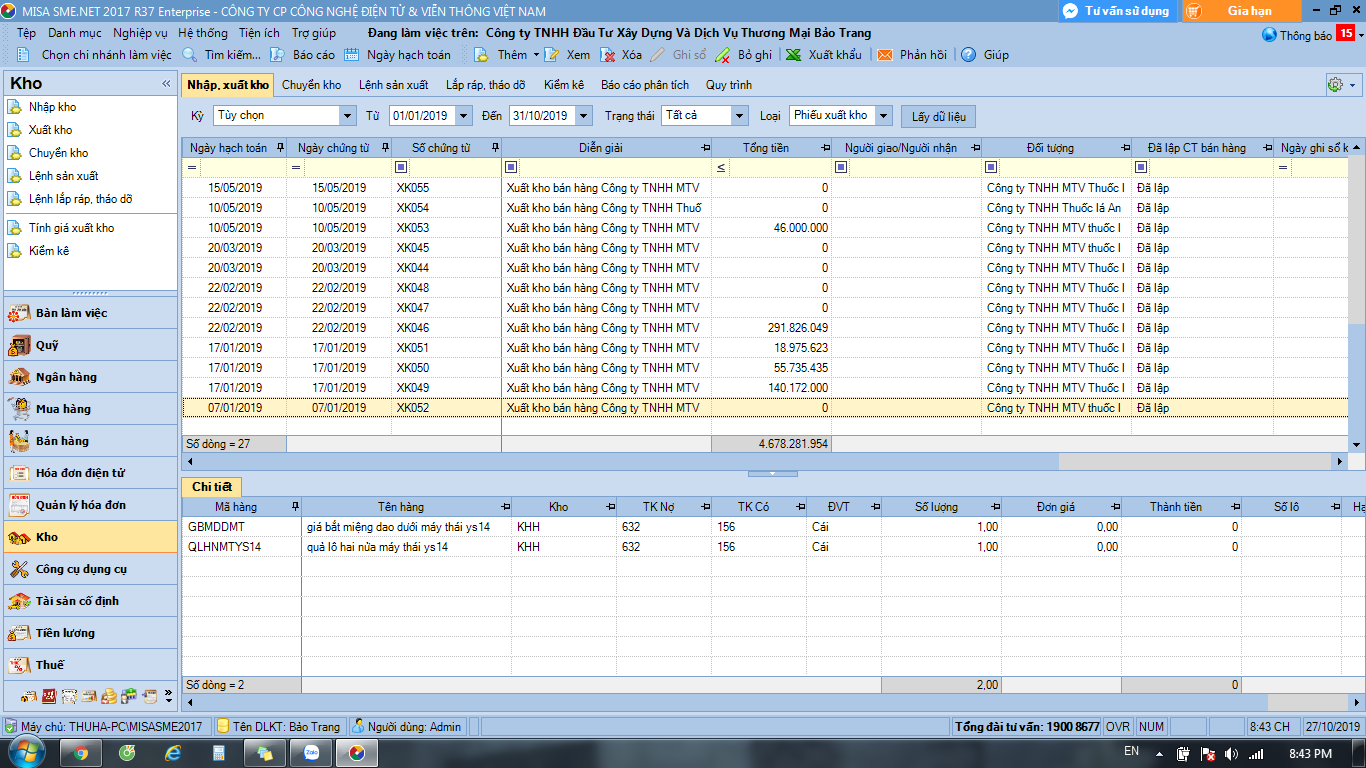The height and width of the screenshot is (768, 1366).
Task: Open Hóa đơn điện tử module
Action: (90, 473)
